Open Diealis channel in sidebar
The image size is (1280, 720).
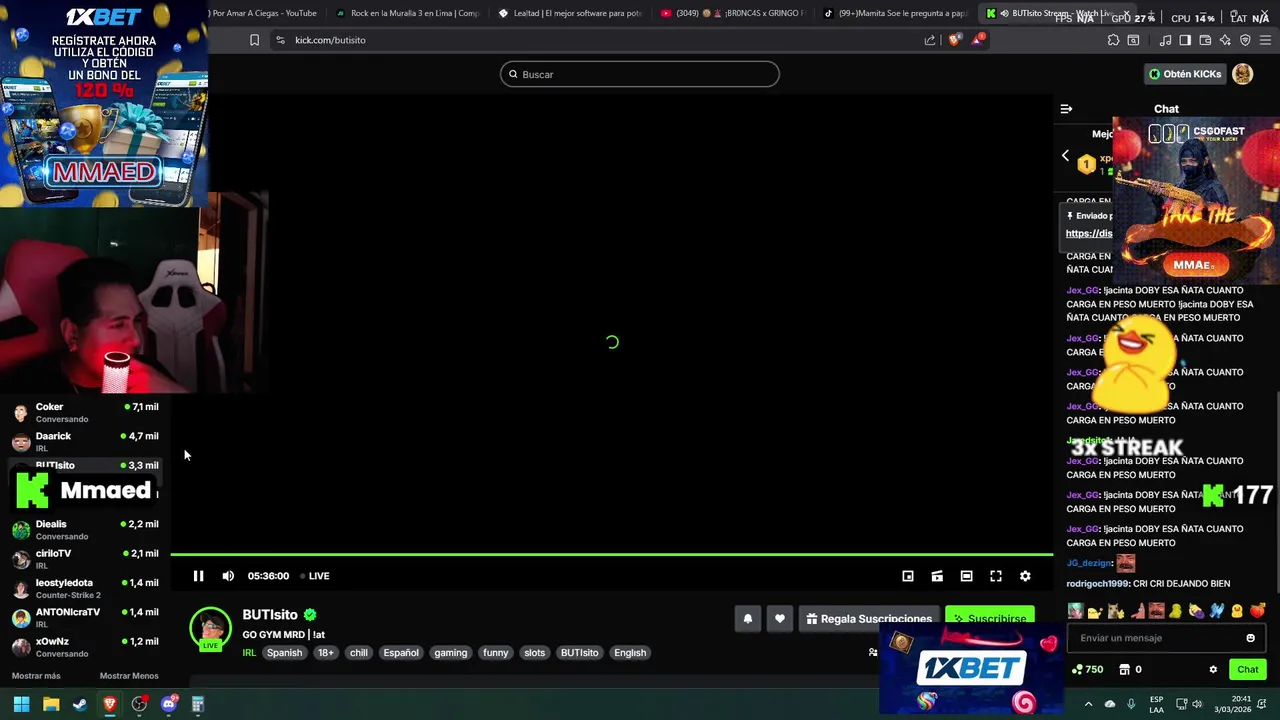[x=85, y=529]
